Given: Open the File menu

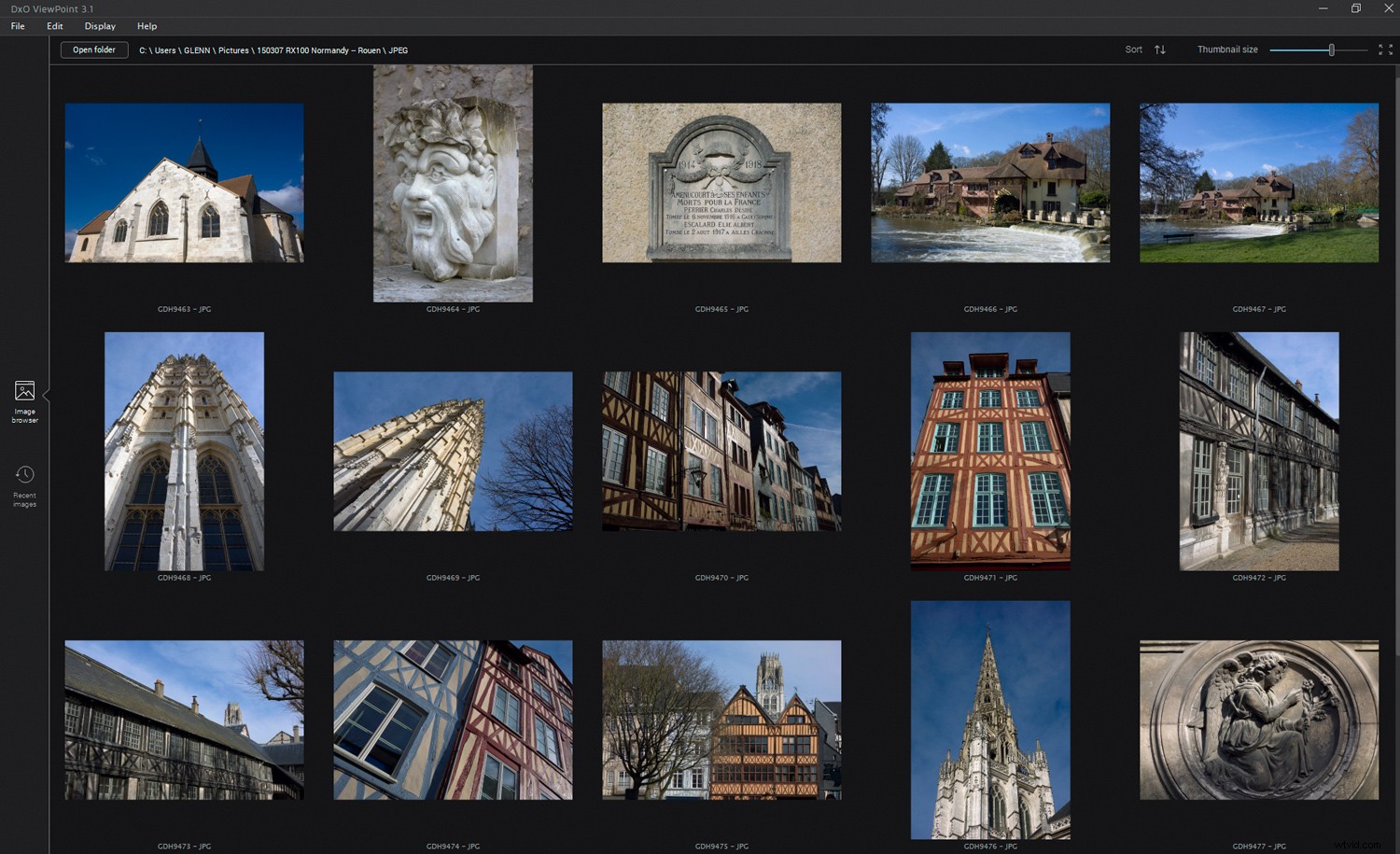Looking at the screenshot, I should point(17,26).
